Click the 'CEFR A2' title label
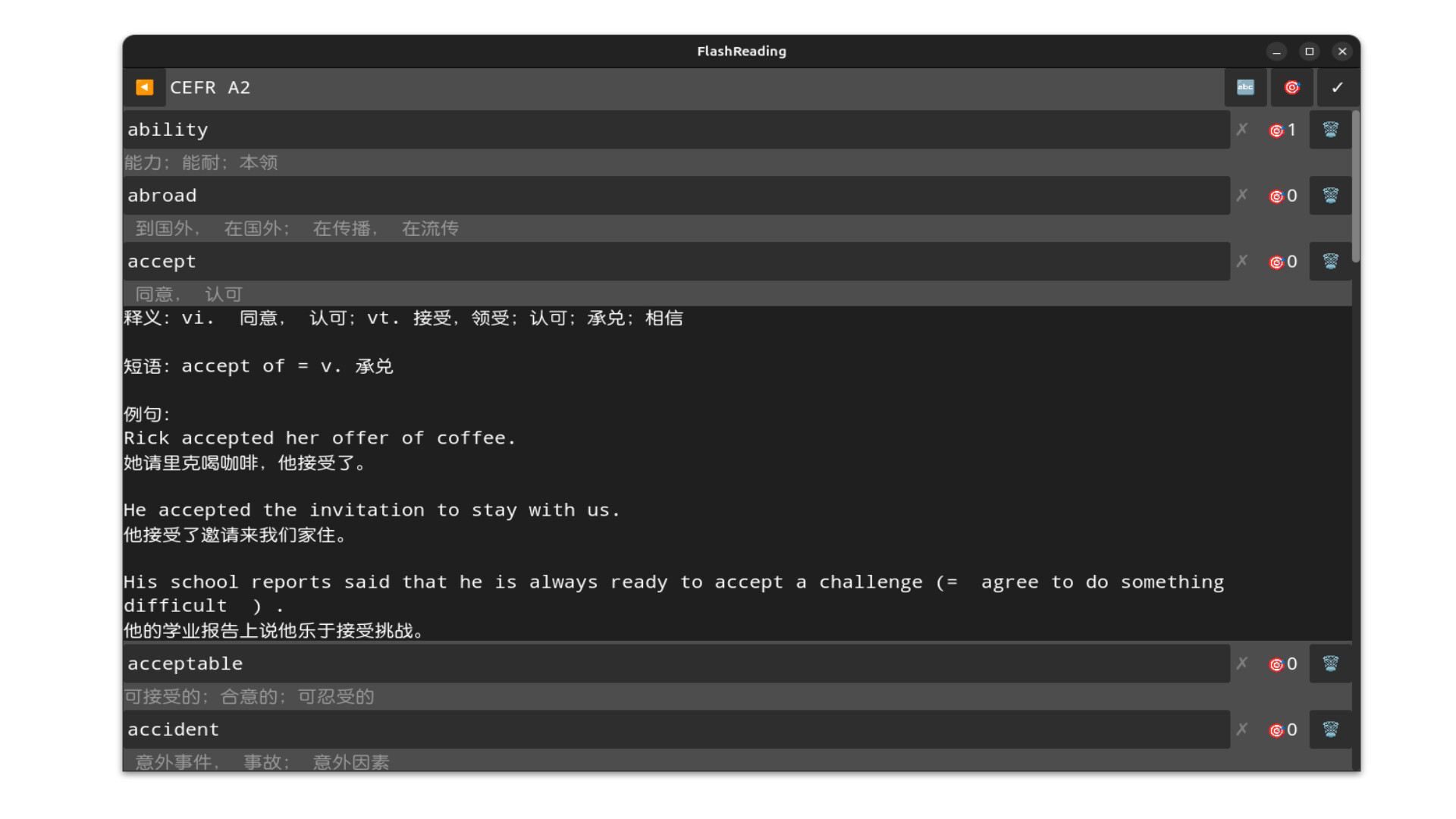This screenshot has width=1456, height=819. (210, 87)
